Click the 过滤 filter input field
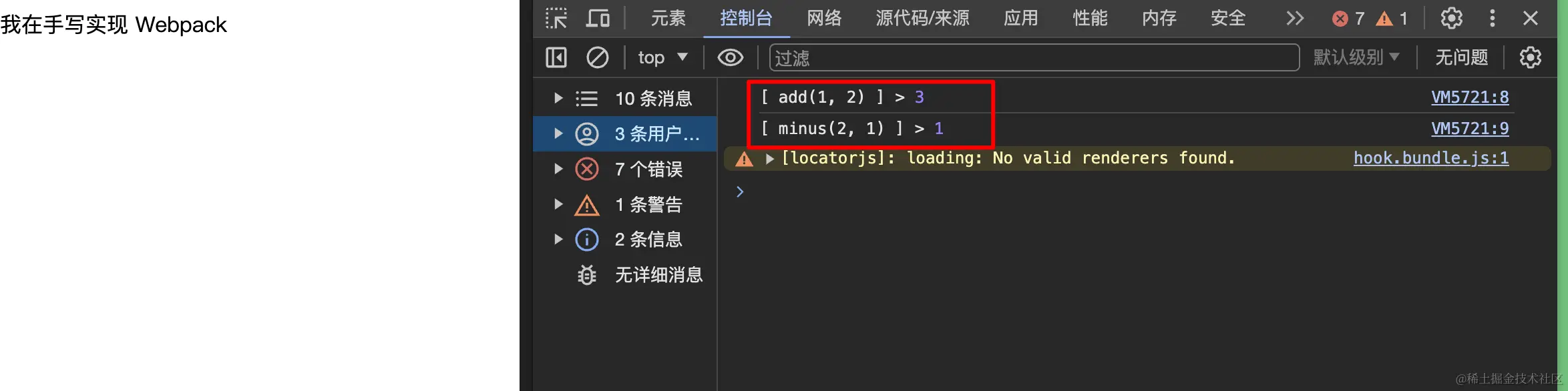Screen dimensions: 1568x391 (x=1034, y=57)
